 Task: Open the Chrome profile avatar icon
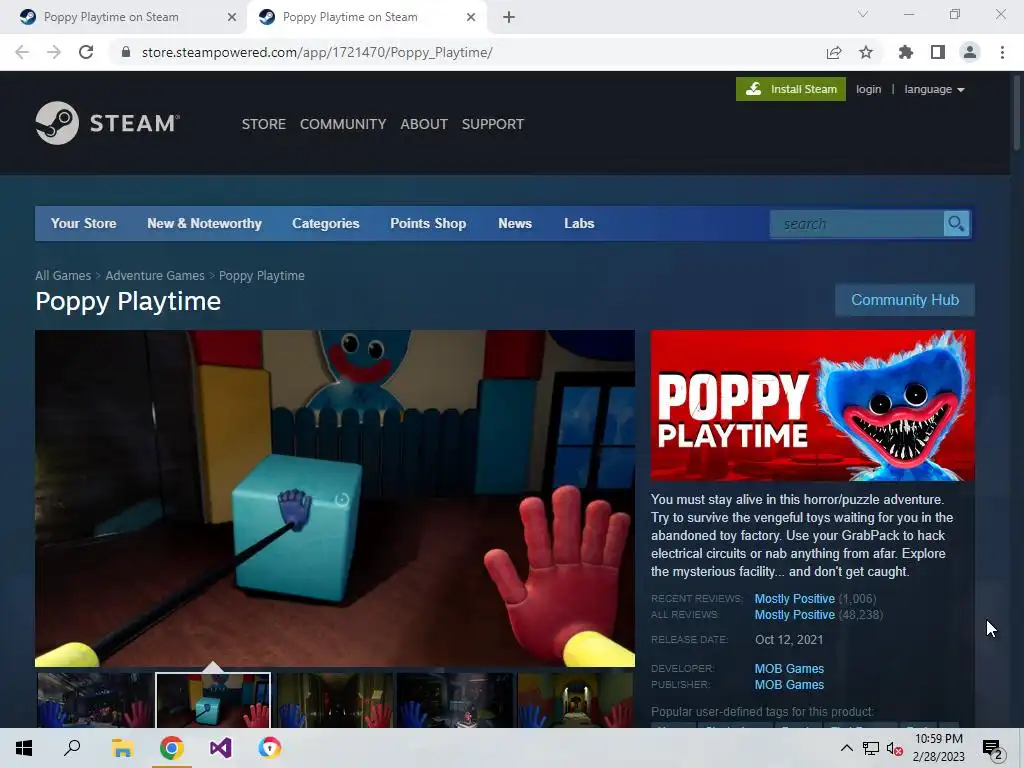970,52
